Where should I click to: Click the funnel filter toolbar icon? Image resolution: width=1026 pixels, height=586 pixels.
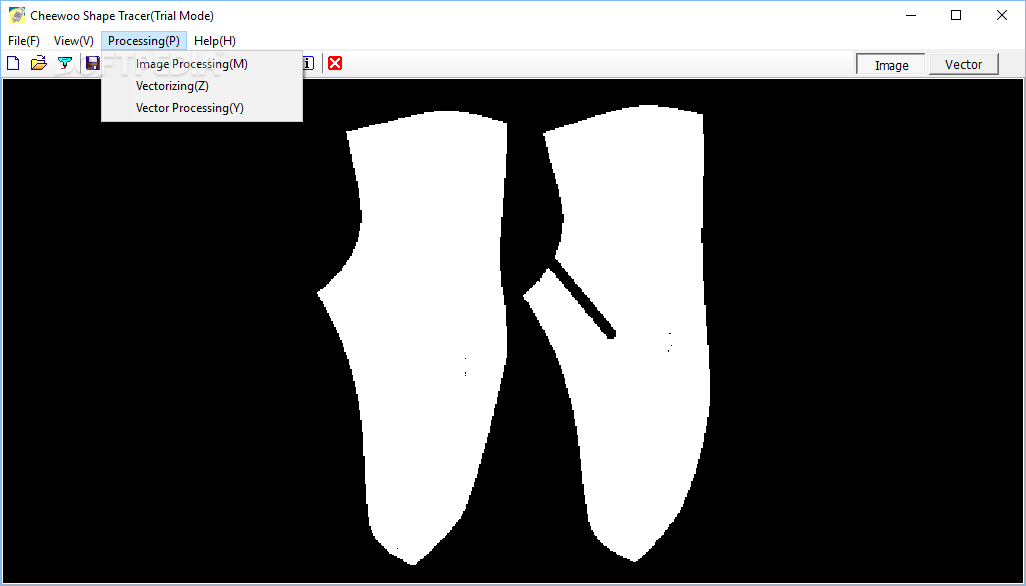click(64, 63)
